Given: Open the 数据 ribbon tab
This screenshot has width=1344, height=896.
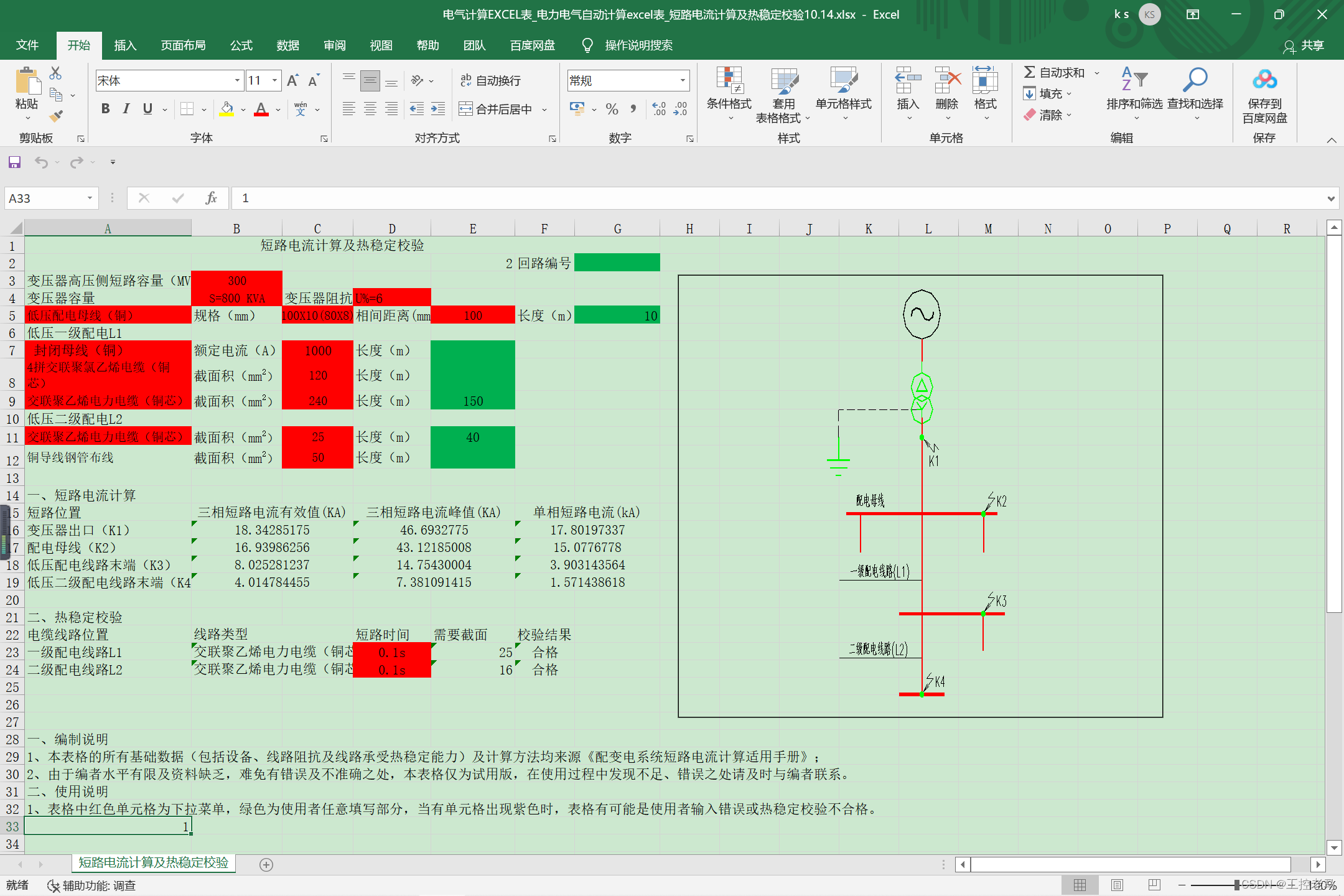Looking at the screenshot, I should [287, 45].
